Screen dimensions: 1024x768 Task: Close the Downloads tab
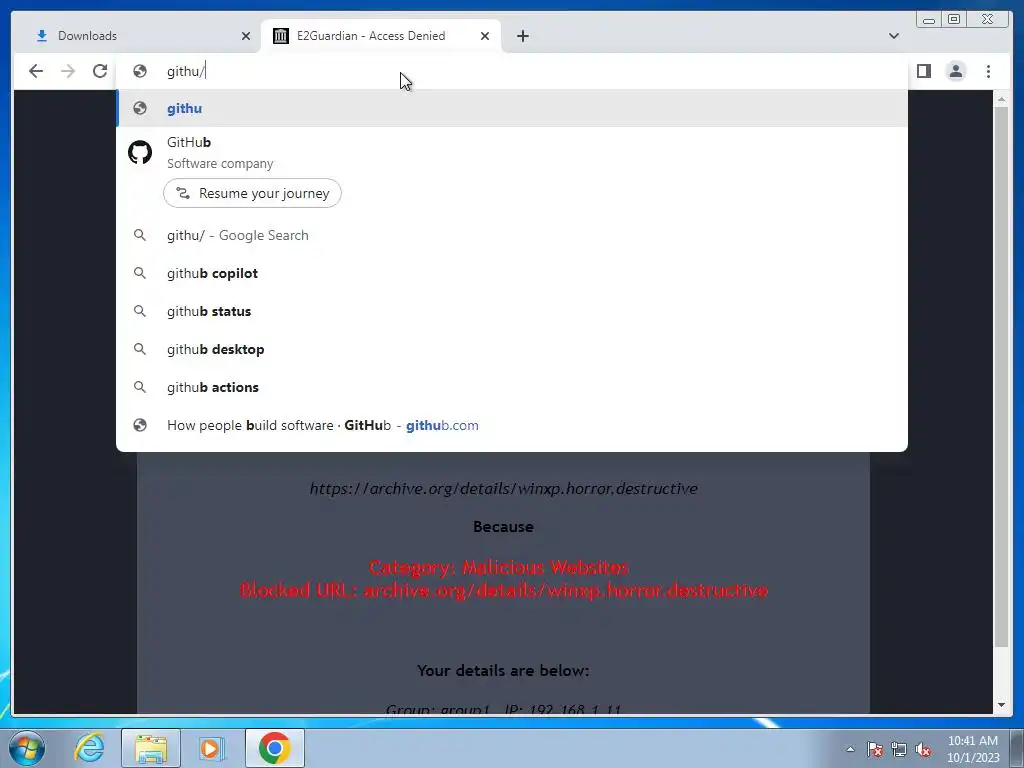coord(246,36)
